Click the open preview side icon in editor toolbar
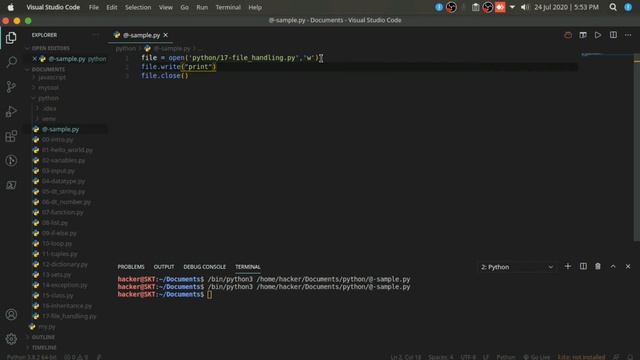Viewport: 640px width, 360px height. [583, 35]
